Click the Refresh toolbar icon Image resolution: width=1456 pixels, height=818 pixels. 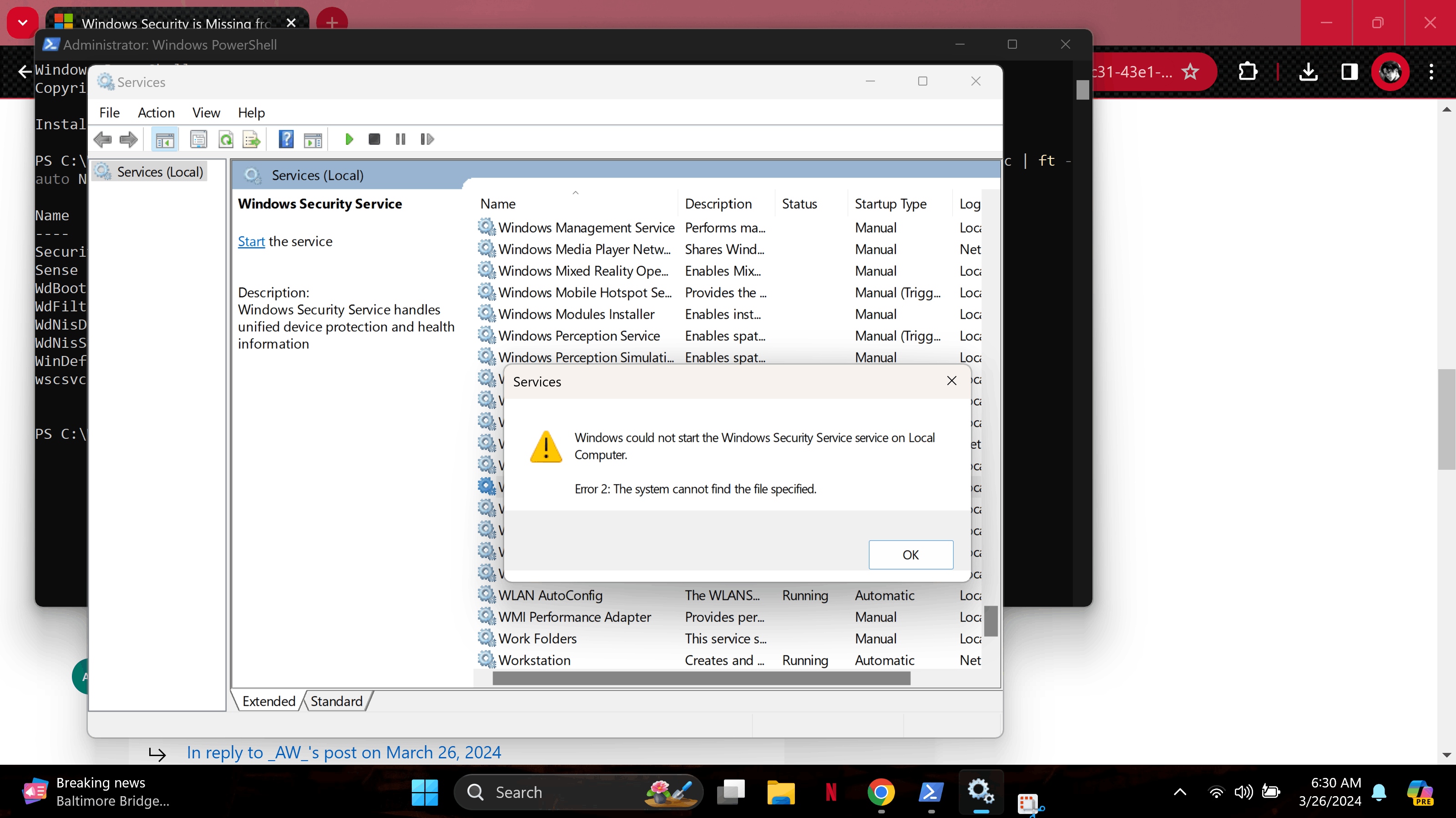(x=226, y=139)
